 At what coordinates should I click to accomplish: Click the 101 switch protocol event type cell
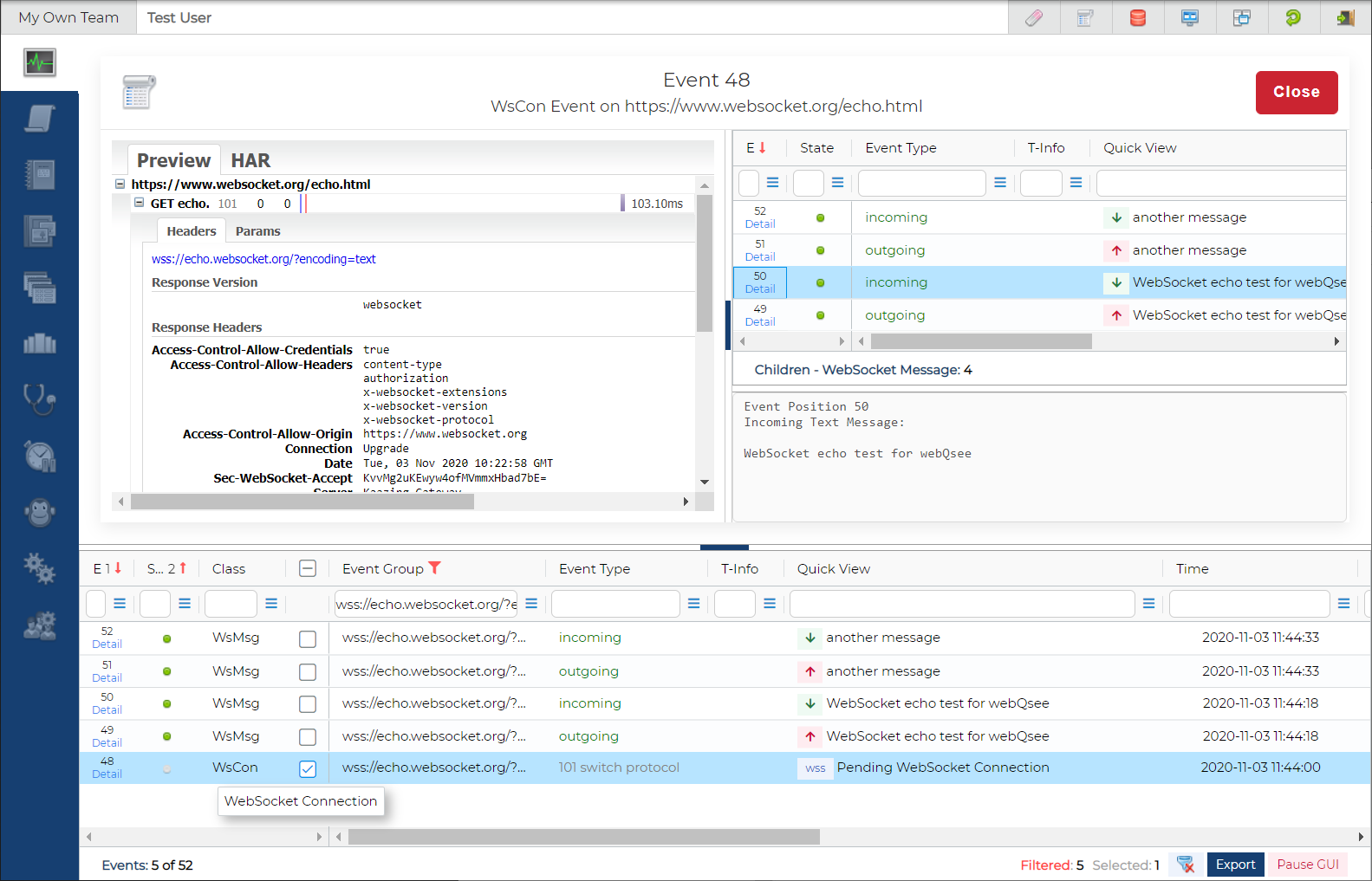[619, 768]
